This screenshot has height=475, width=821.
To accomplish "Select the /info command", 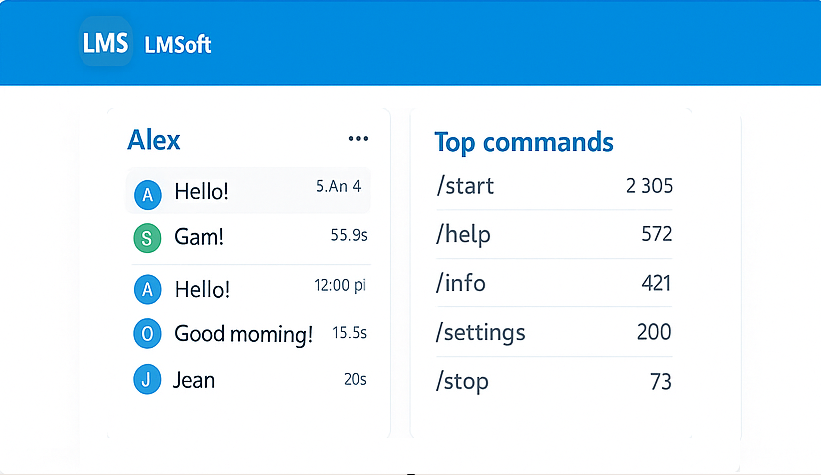I will point(461,283).
